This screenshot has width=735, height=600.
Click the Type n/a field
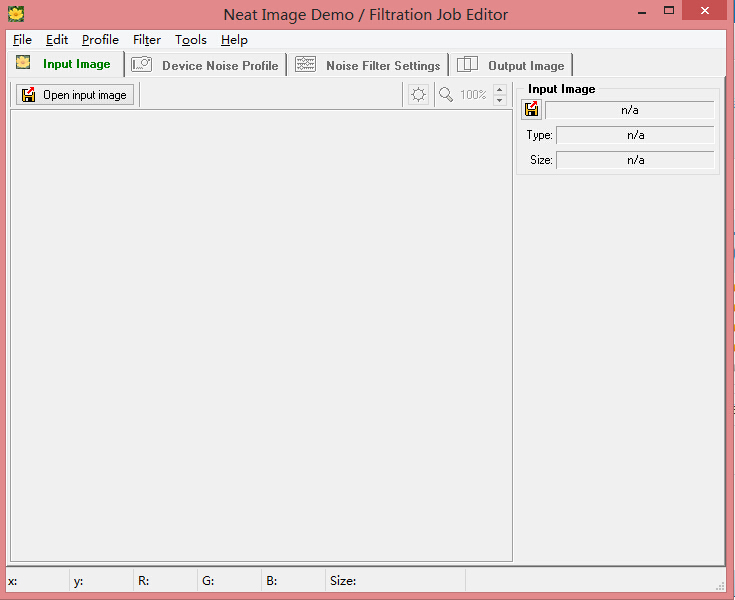[635, 135]
